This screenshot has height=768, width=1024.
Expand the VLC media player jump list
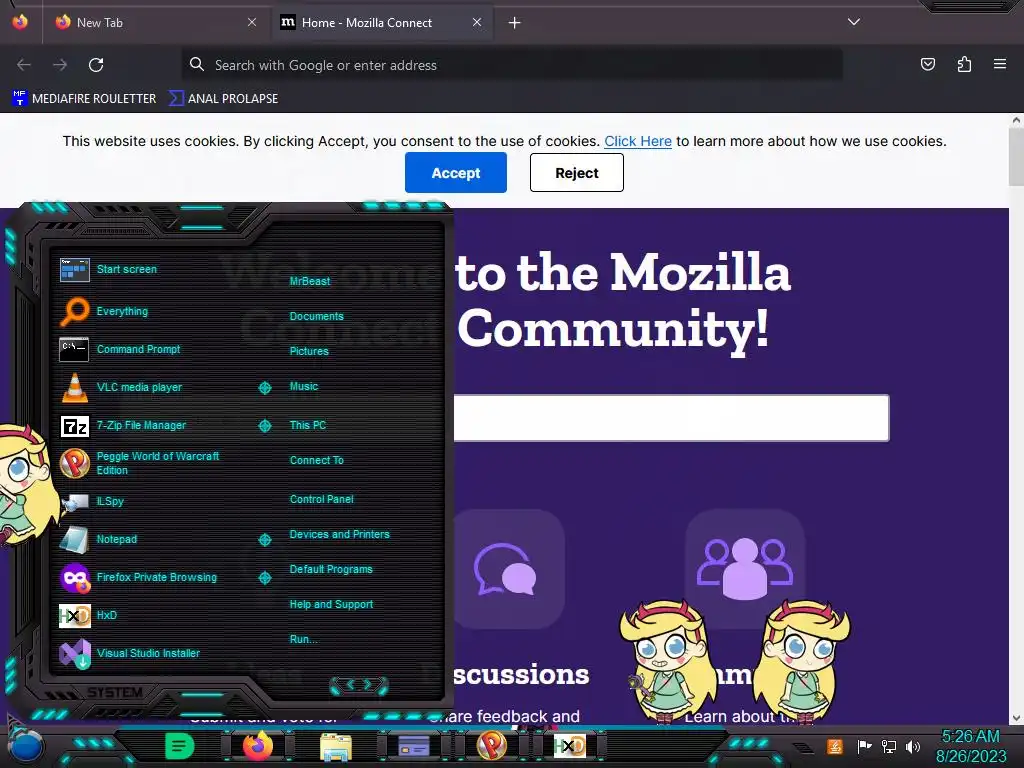coord(264,388)
